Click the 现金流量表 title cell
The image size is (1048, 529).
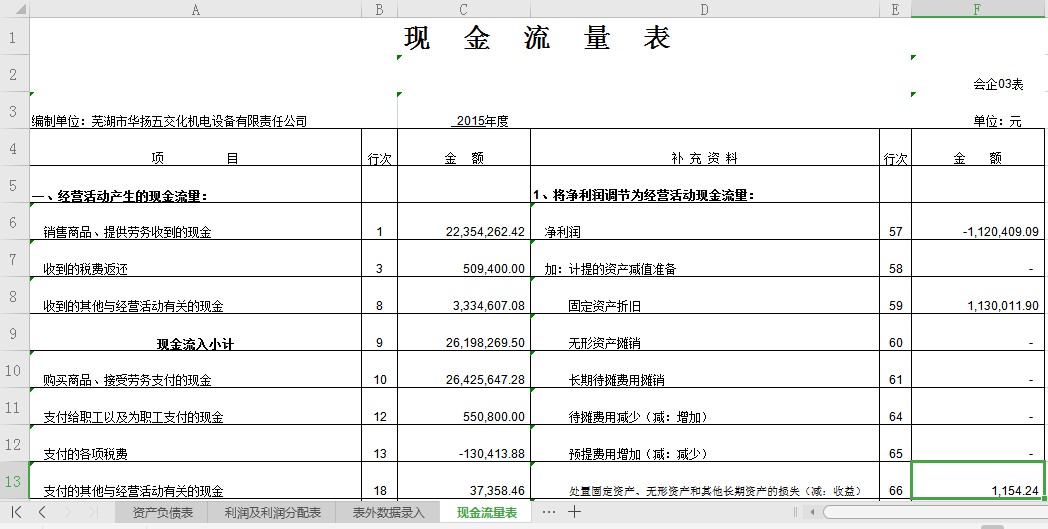(x=537, y=38)
